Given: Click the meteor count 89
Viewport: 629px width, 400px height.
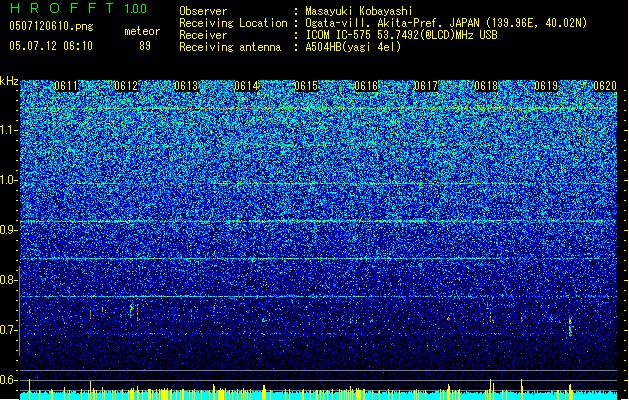Looking at the screenshot, I should pyautogui.click(x=145, y=46).
